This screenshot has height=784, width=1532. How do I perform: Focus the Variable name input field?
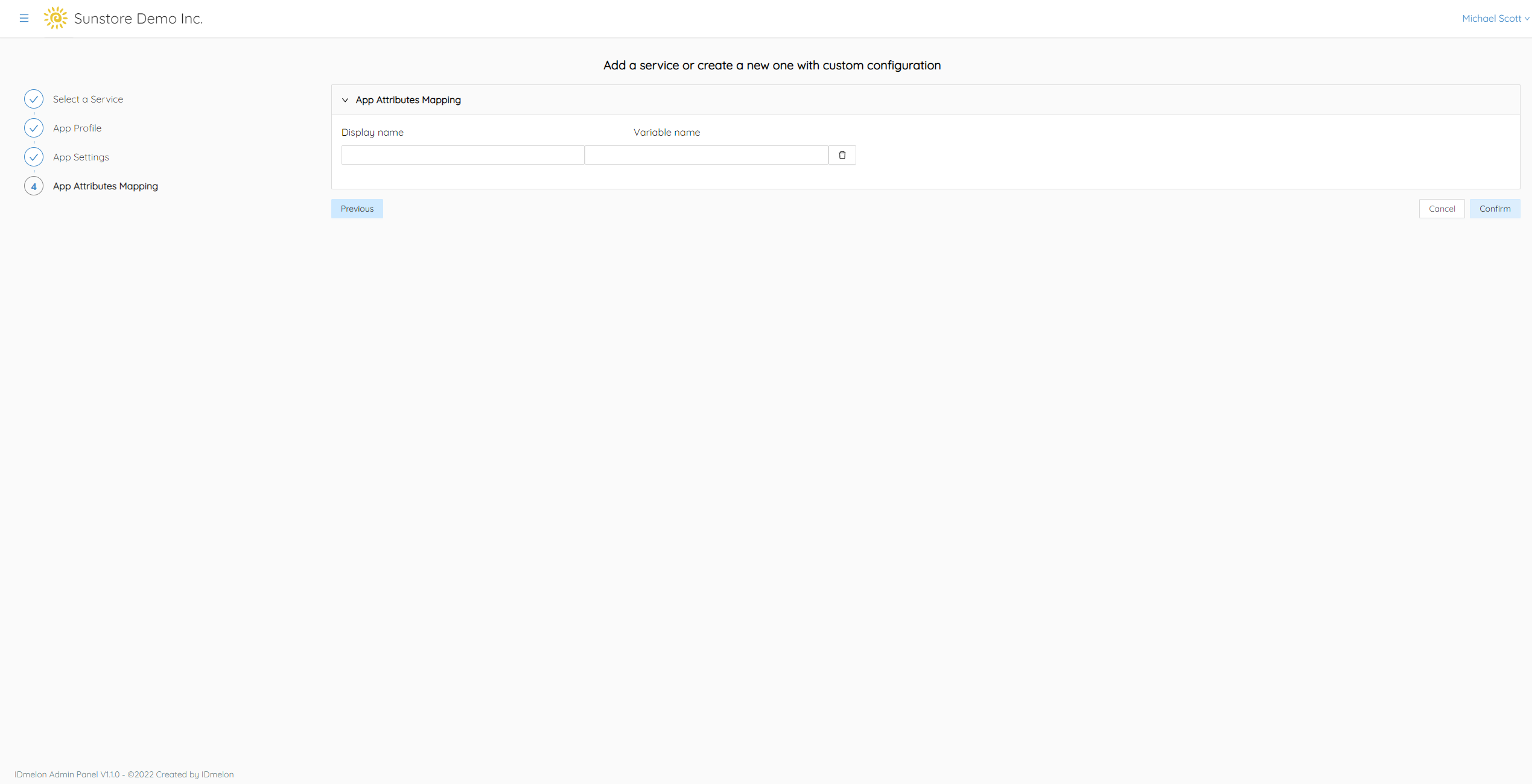click(707, 155)
